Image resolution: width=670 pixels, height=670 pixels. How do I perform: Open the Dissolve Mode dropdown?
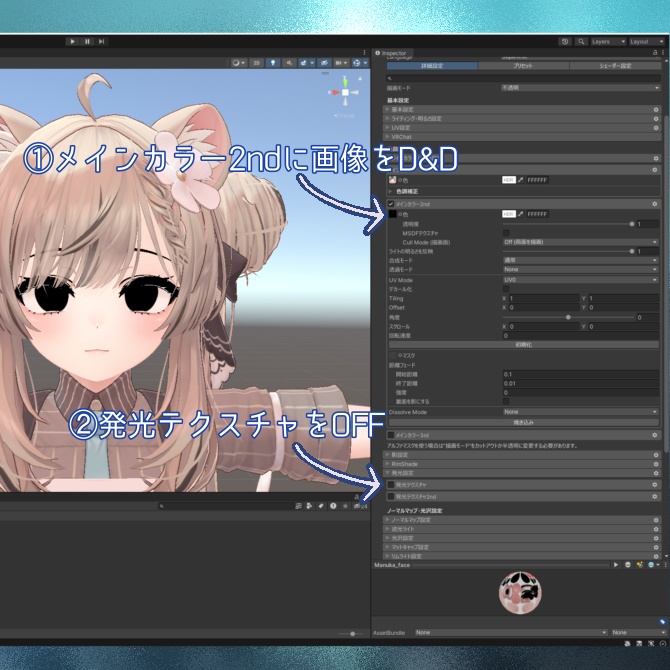point(580,412)
